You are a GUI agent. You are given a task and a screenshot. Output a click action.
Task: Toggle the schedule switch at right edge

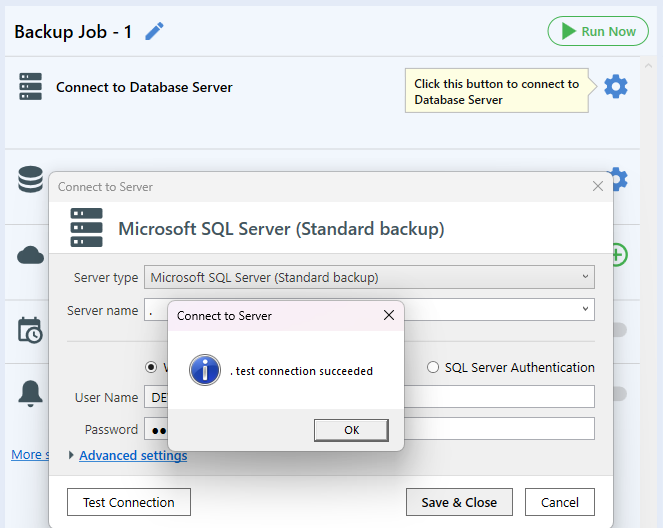(x=620, y=330)
